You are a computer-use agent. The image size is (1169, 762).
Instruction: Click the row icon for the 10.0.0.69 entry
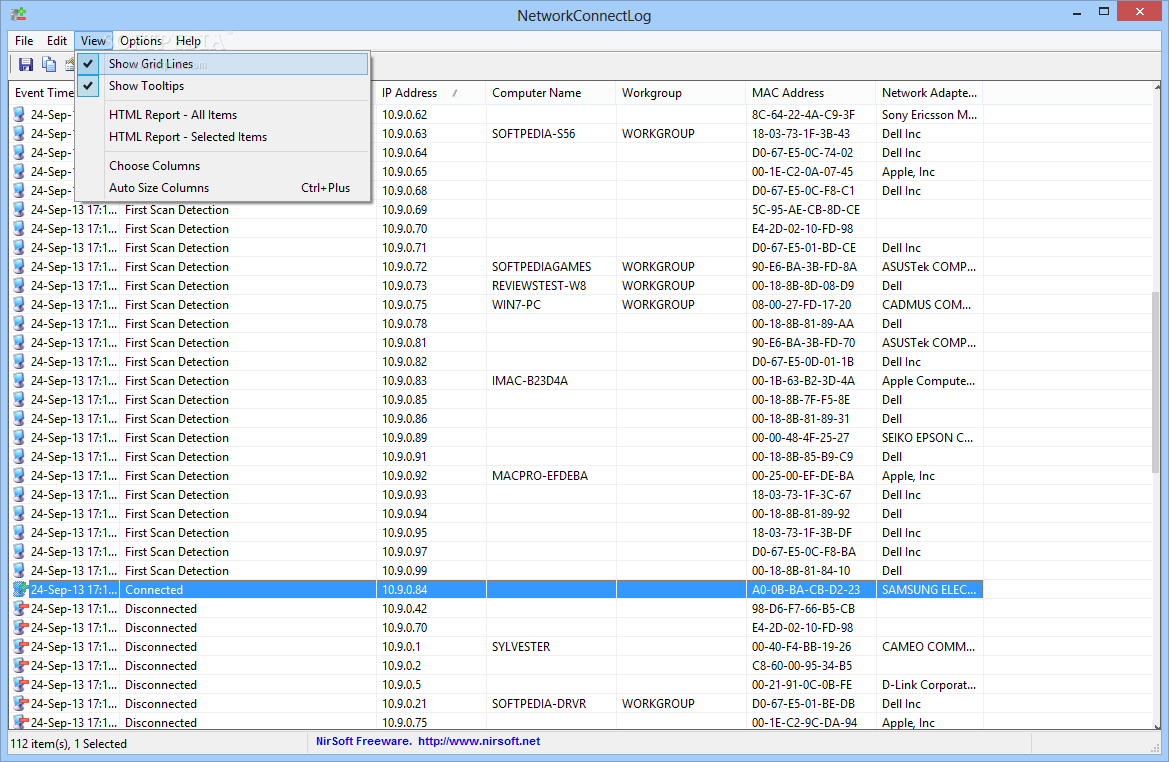[x=19, y=210]
